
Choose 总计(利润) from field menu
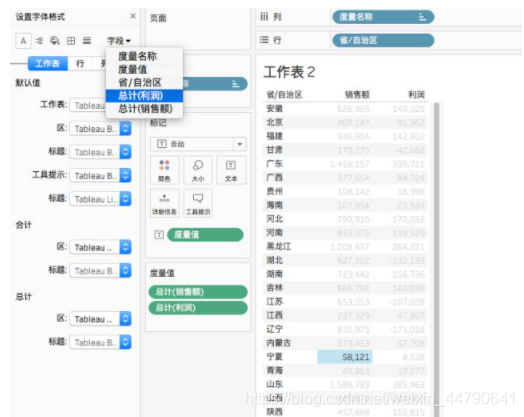coord(144,96)
